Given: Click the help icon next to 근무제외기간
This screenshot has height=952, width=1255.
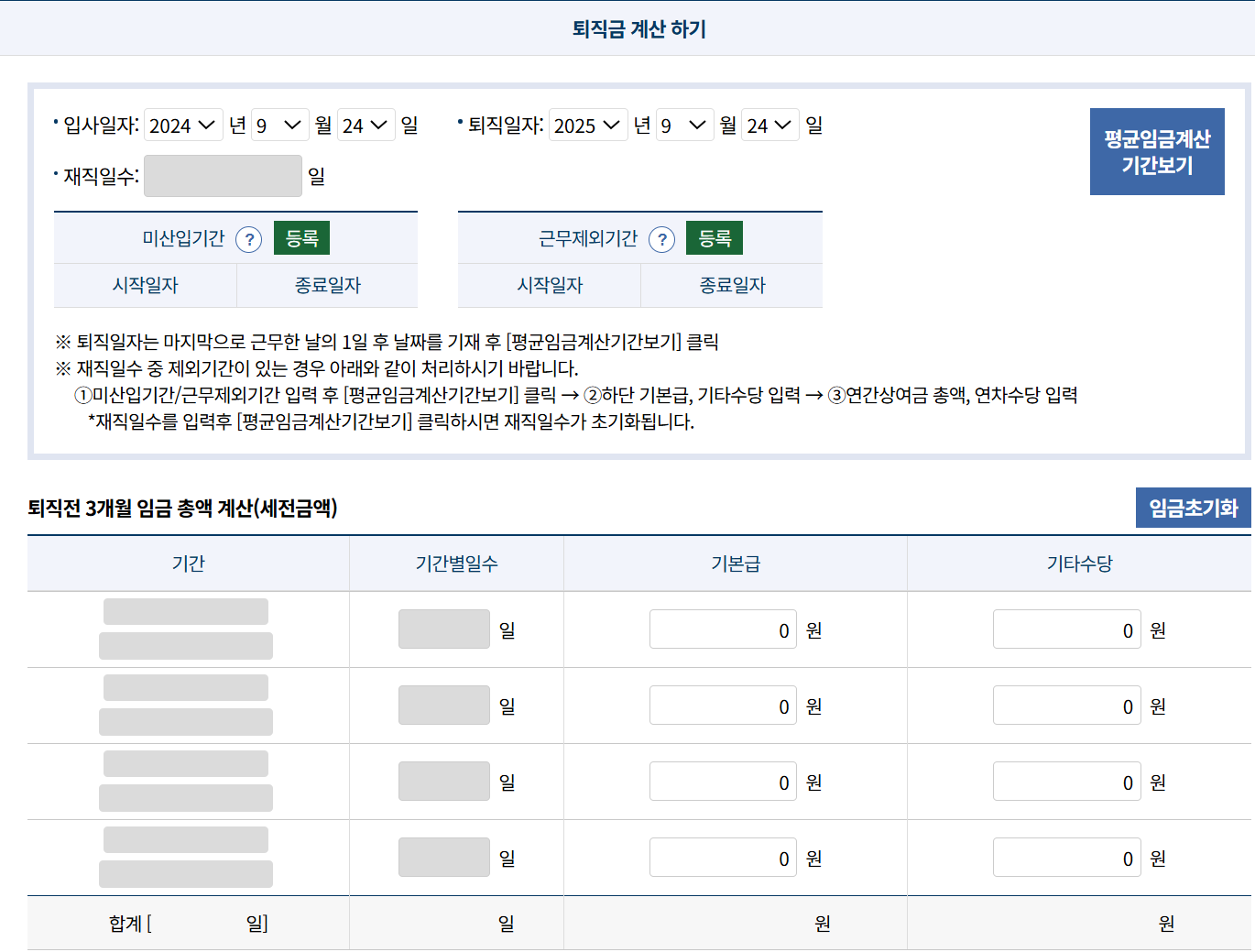Looking at the screenshot, I should 661,239.
